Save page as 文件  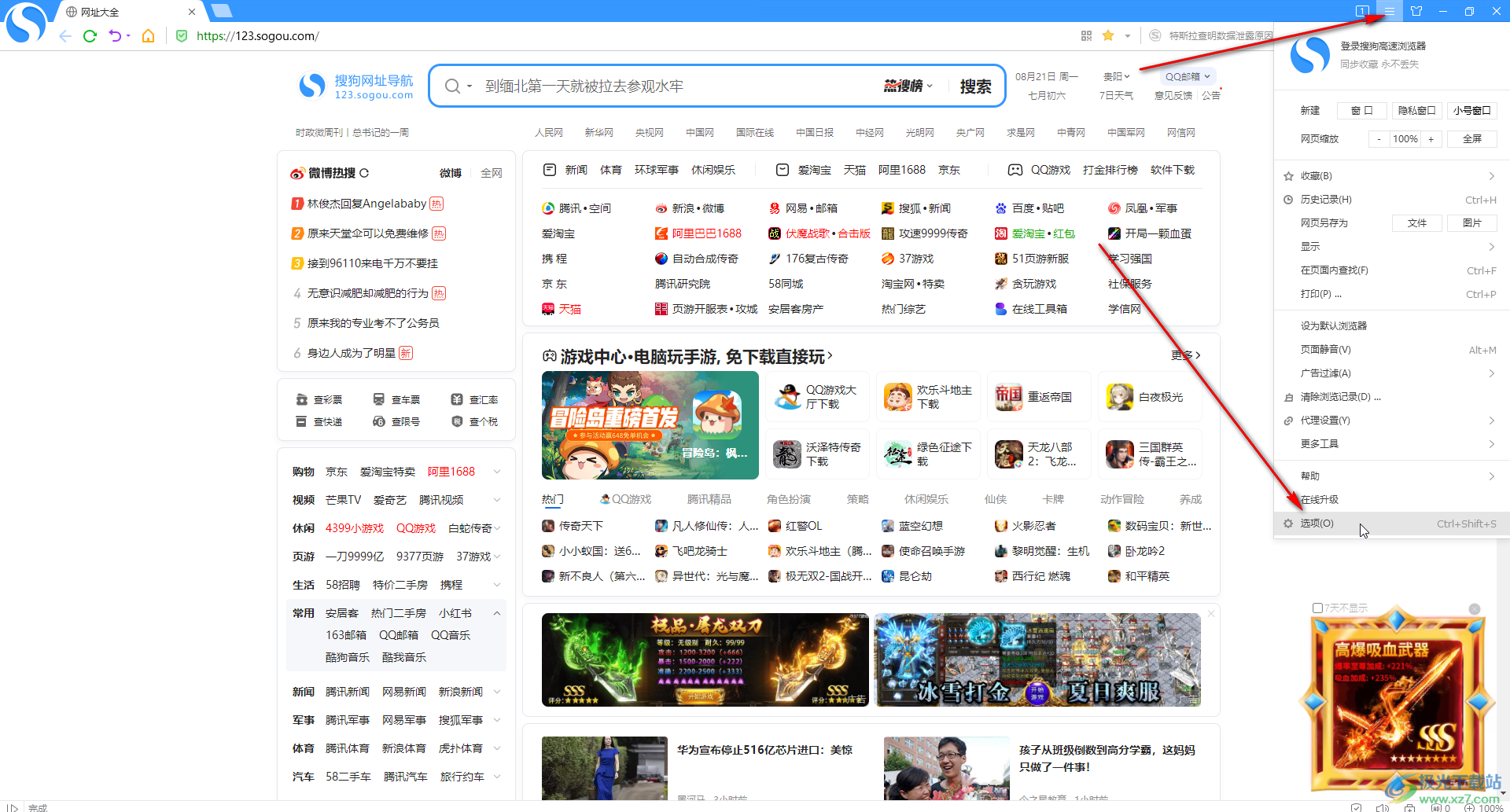[x=1416, y=223]
